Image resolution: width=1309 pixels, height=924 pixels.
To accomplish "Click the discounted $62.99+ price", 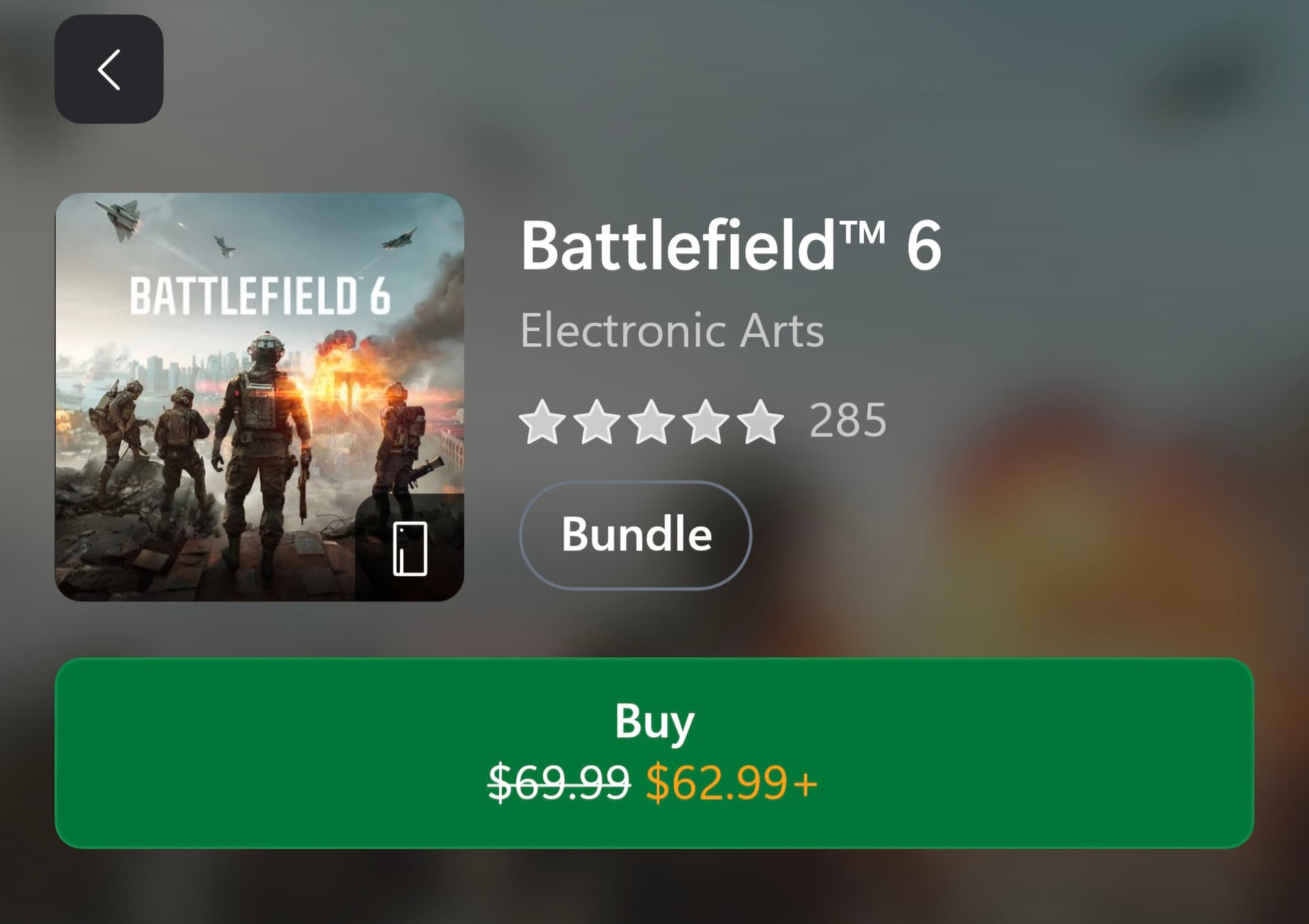I will (731, 782).
